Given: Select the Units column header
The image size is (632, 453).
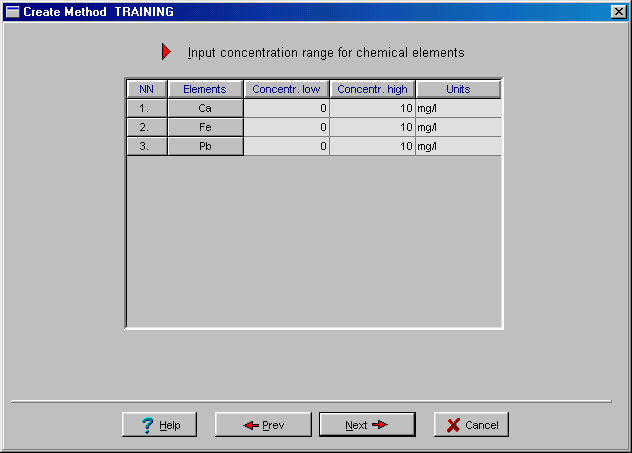Looking at the screenshot, I should tap(458, 89).
